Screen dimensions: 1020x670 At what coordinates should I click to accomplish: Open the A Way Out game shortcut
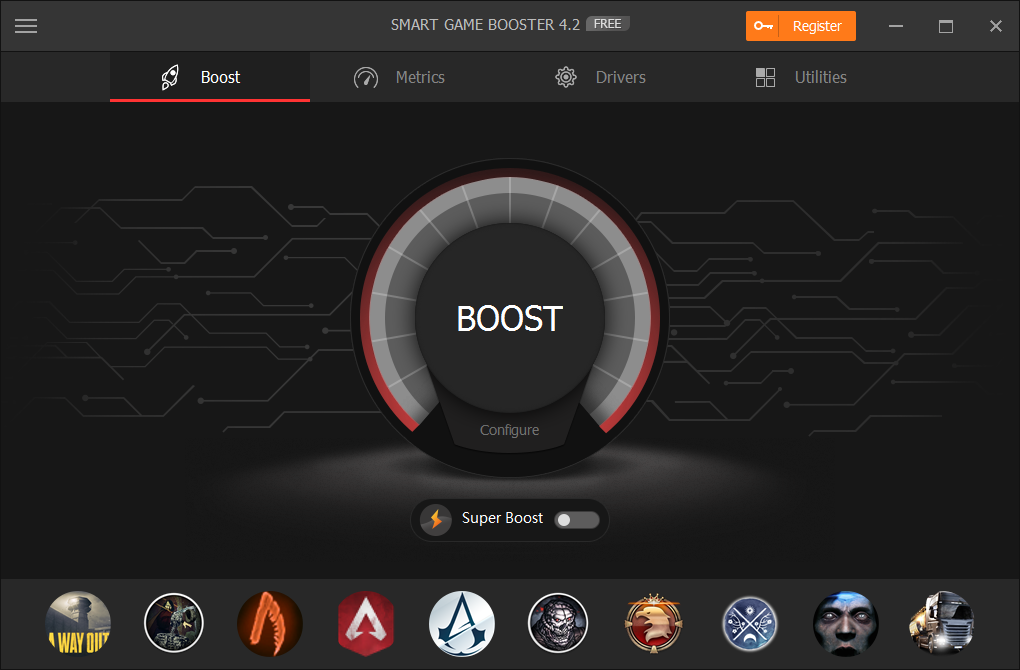[x=78, y=623]
